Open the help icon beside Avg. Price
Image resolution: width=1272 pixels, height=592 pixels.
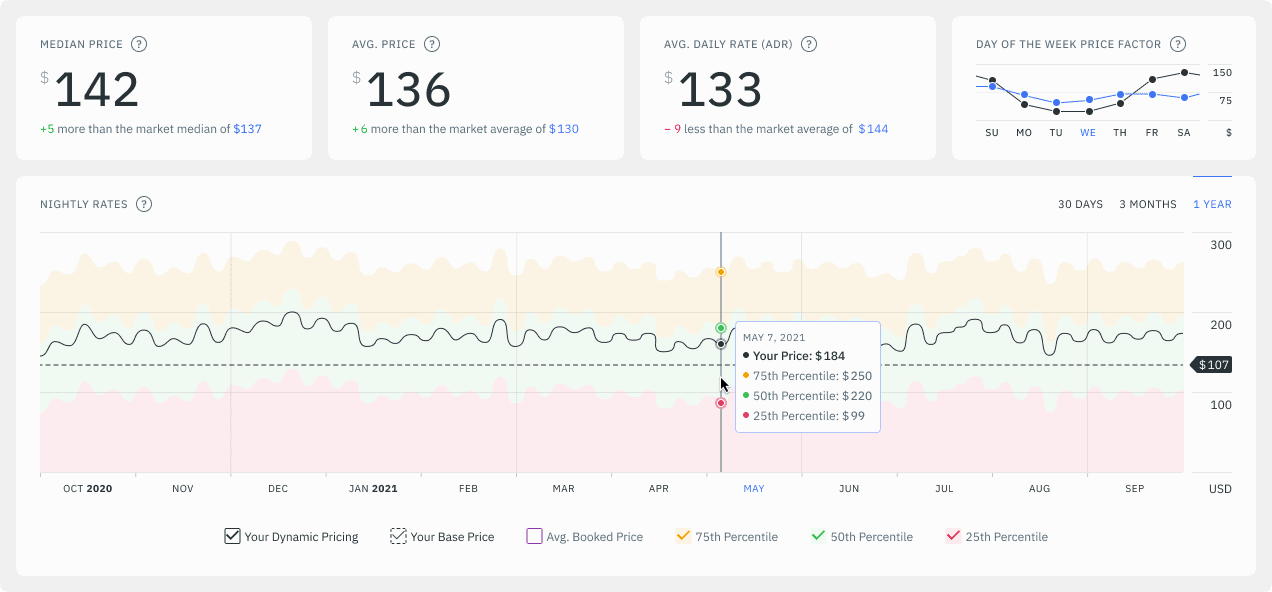(432, 44)
